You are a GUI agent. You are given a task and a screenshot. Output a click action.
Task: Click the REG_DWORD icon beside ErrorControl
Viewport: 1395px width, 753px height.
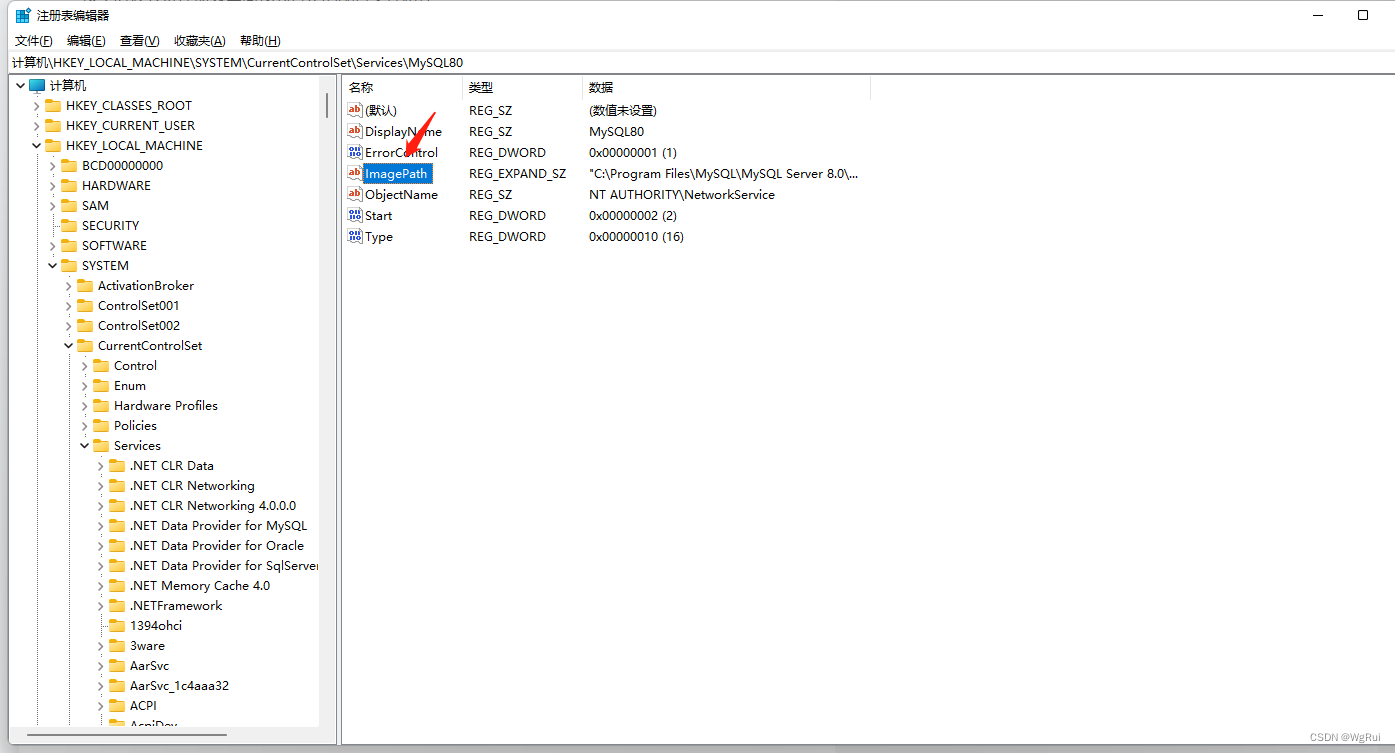[x=354, y=152]
